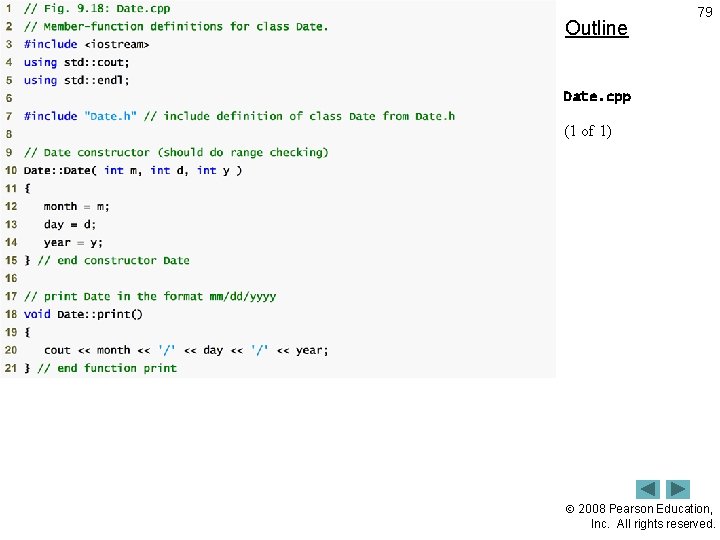720x540 pixels.
Task: Advance with the next slide arrow
Action: (x=678, y=489)
